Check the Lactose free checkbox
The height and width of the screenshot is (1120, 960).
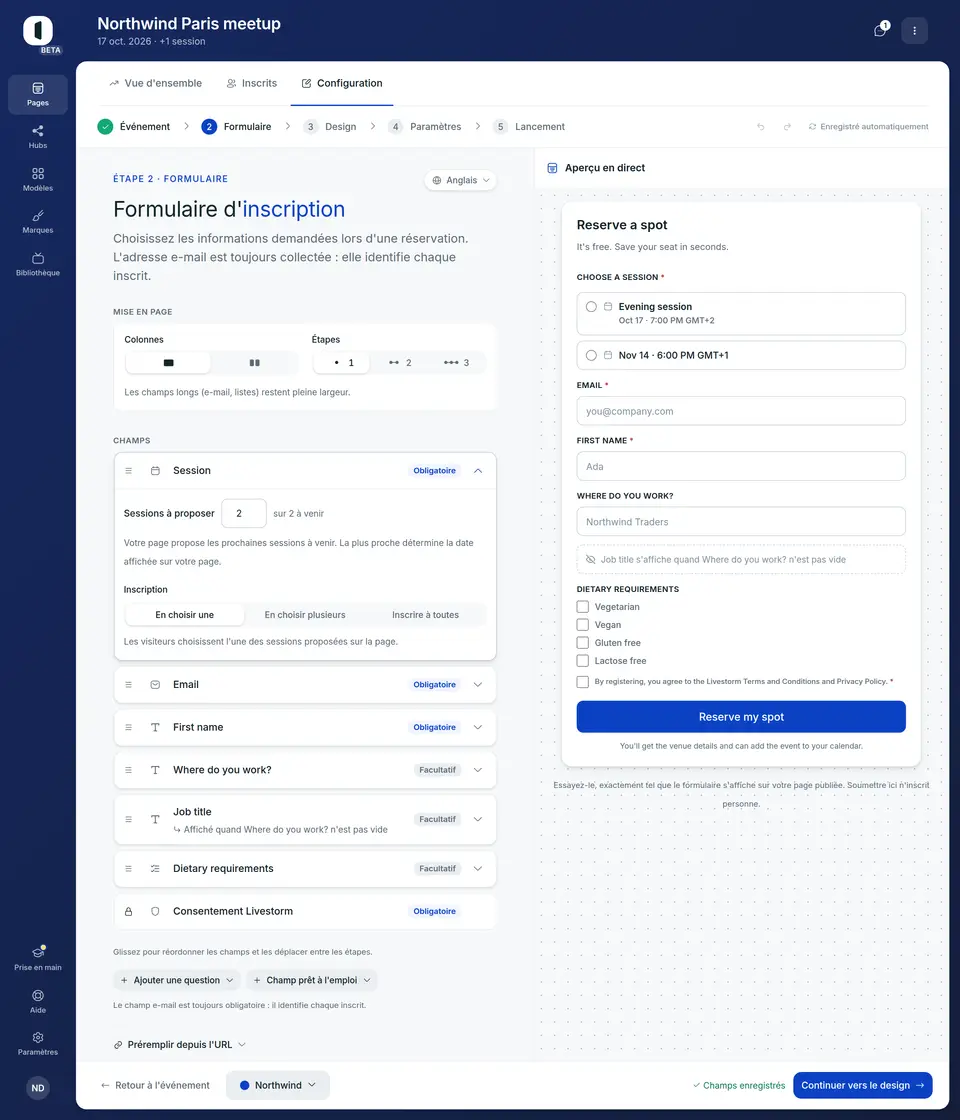[x=583, y=661]
